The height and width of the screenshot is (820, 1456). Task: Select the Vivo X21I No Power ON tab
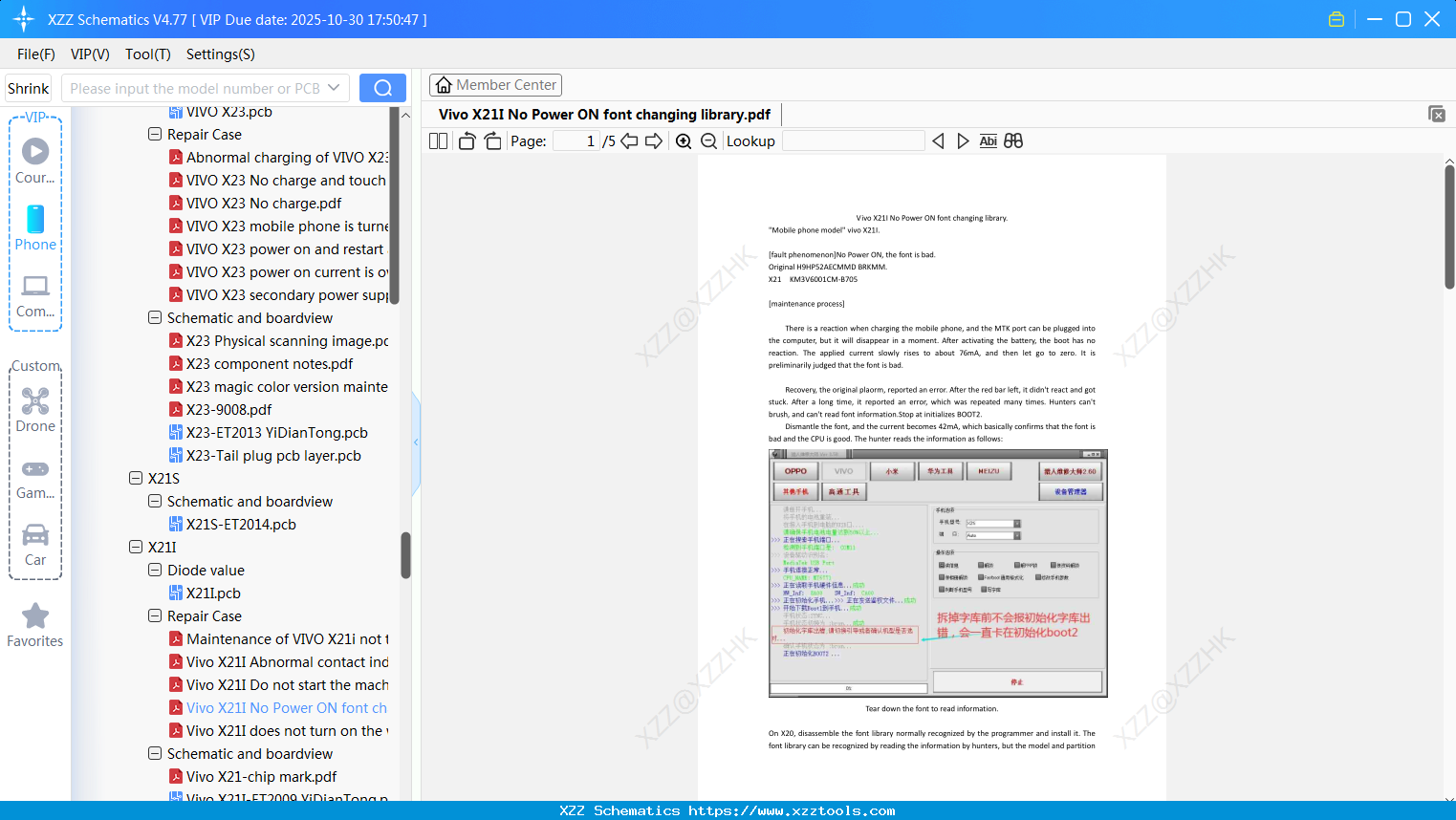[604, 115]
